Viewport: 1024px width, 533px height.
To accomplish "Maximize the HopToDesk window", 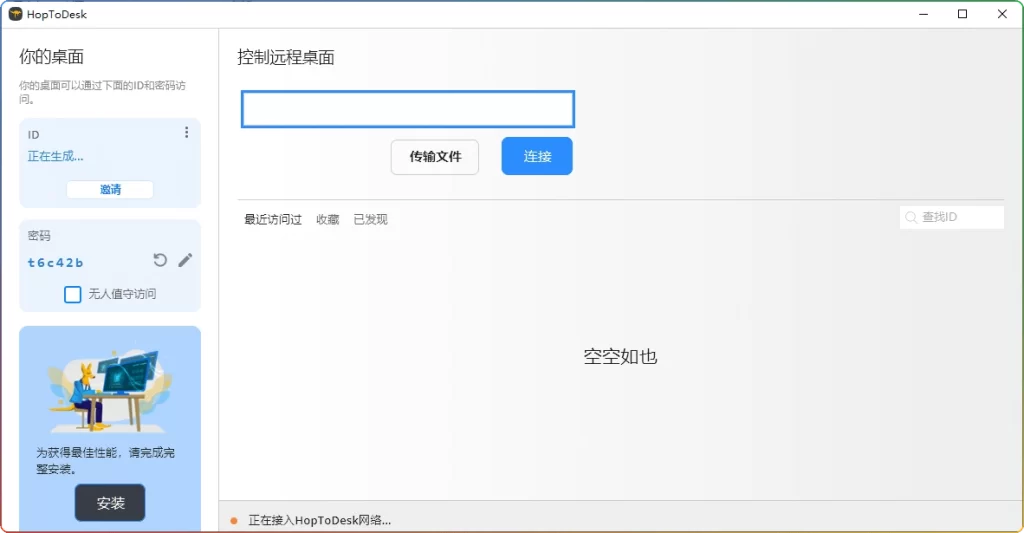I will coord(963,14).
